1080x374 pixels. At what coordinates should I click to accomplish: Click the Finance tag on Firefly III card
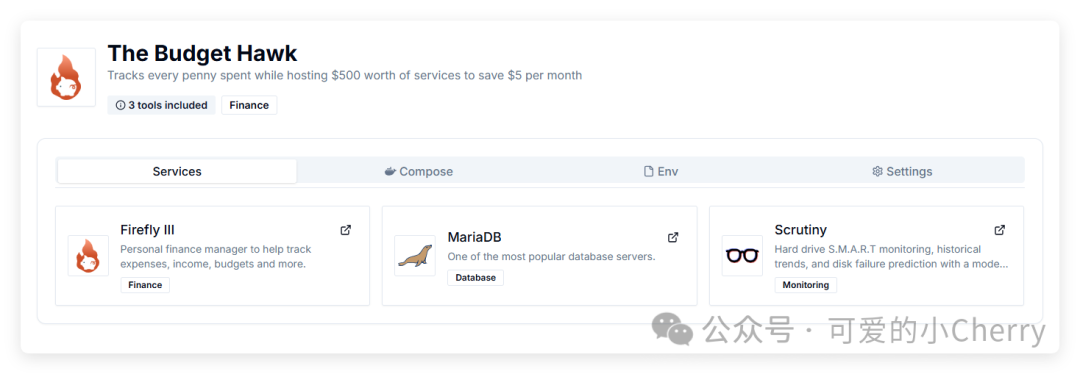coord(145,284)
